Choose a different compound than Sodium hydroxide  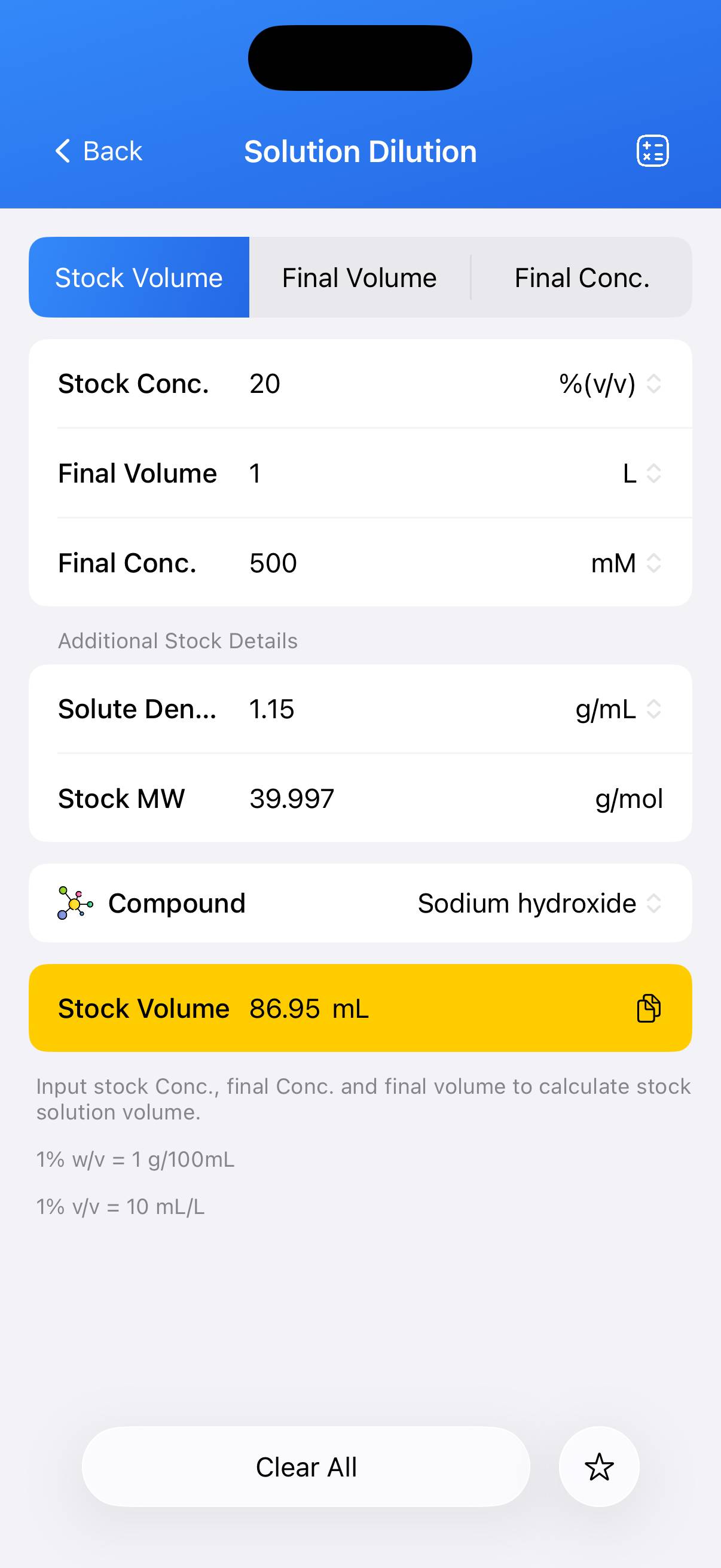(x=539, y=903)
